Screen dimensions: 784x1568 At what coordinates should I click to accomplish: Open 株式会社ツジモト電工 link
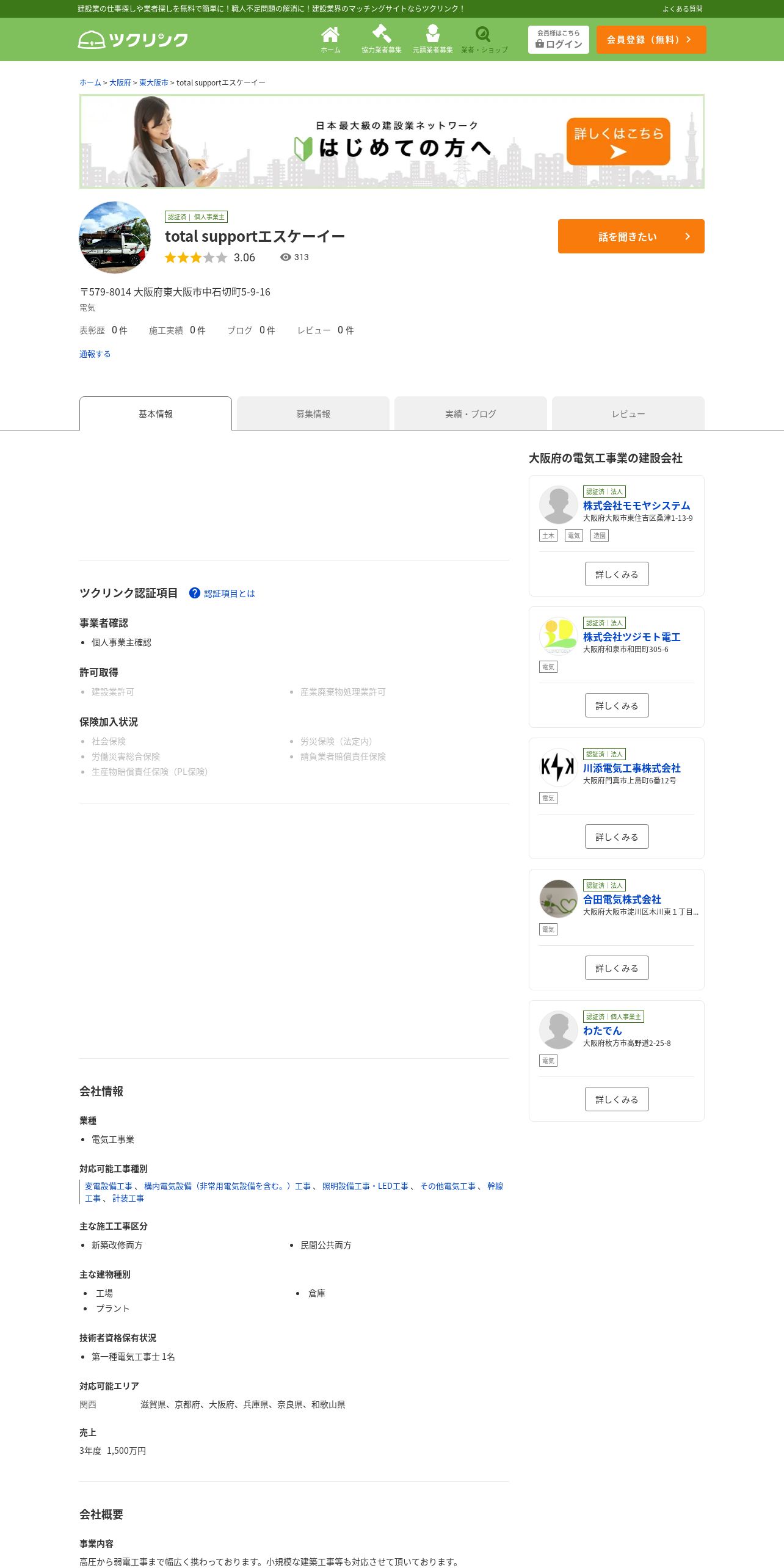pos(631,637)
